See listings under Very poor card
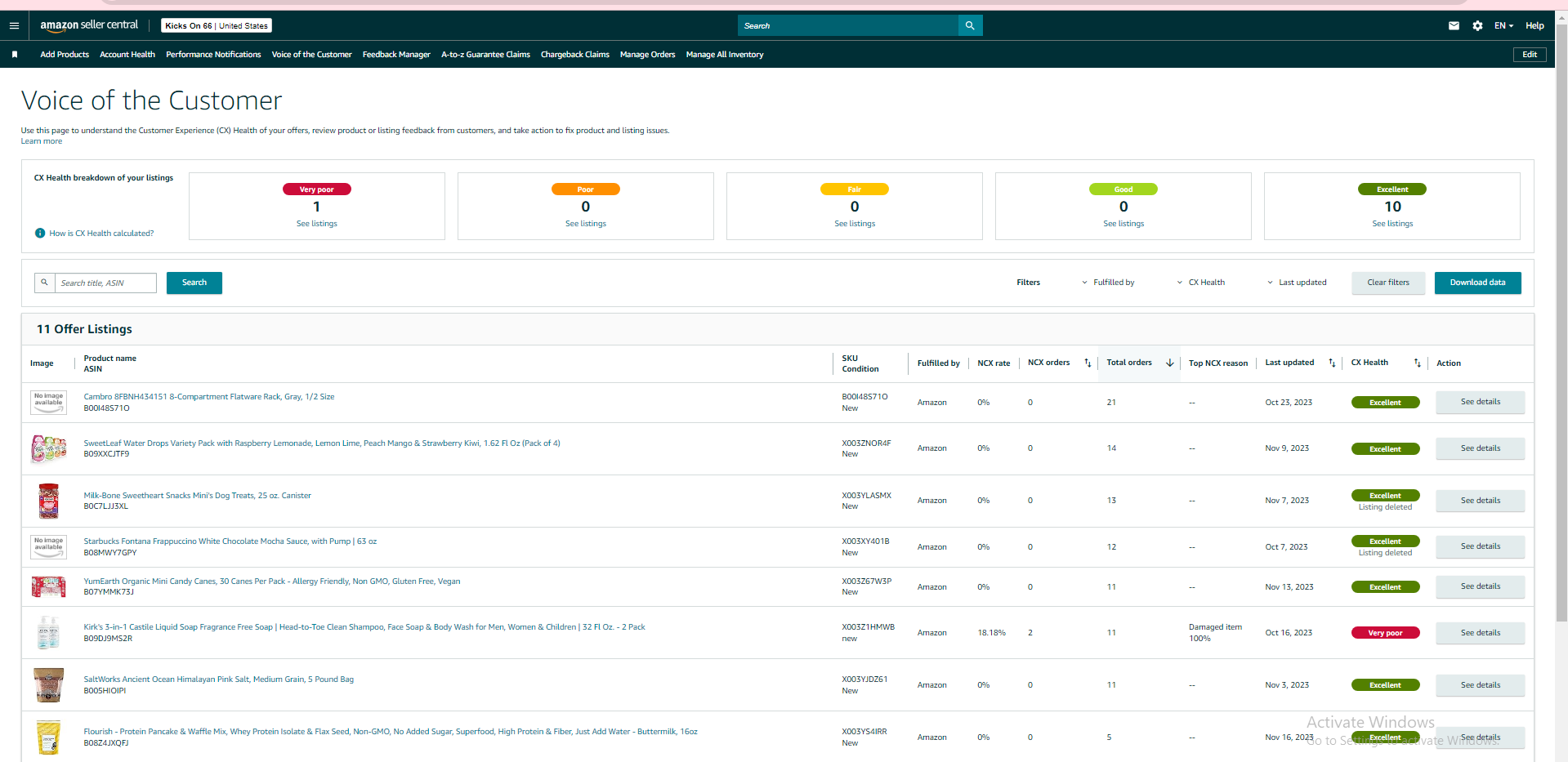Viewport: 1568px width, 762px height. click(317, 224)
